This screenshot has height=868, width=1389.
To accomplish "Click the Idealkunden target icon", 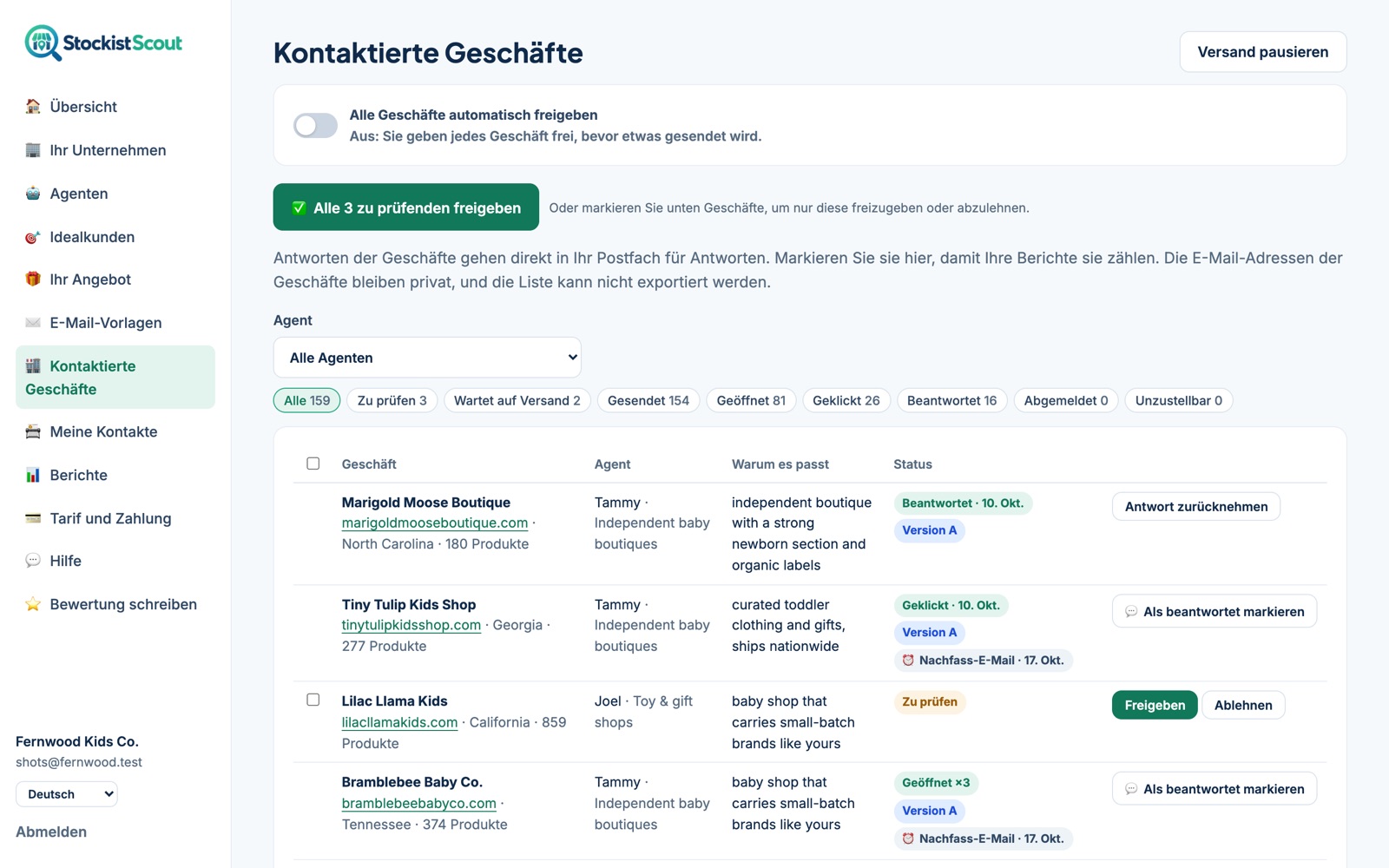I will point(33,237).
